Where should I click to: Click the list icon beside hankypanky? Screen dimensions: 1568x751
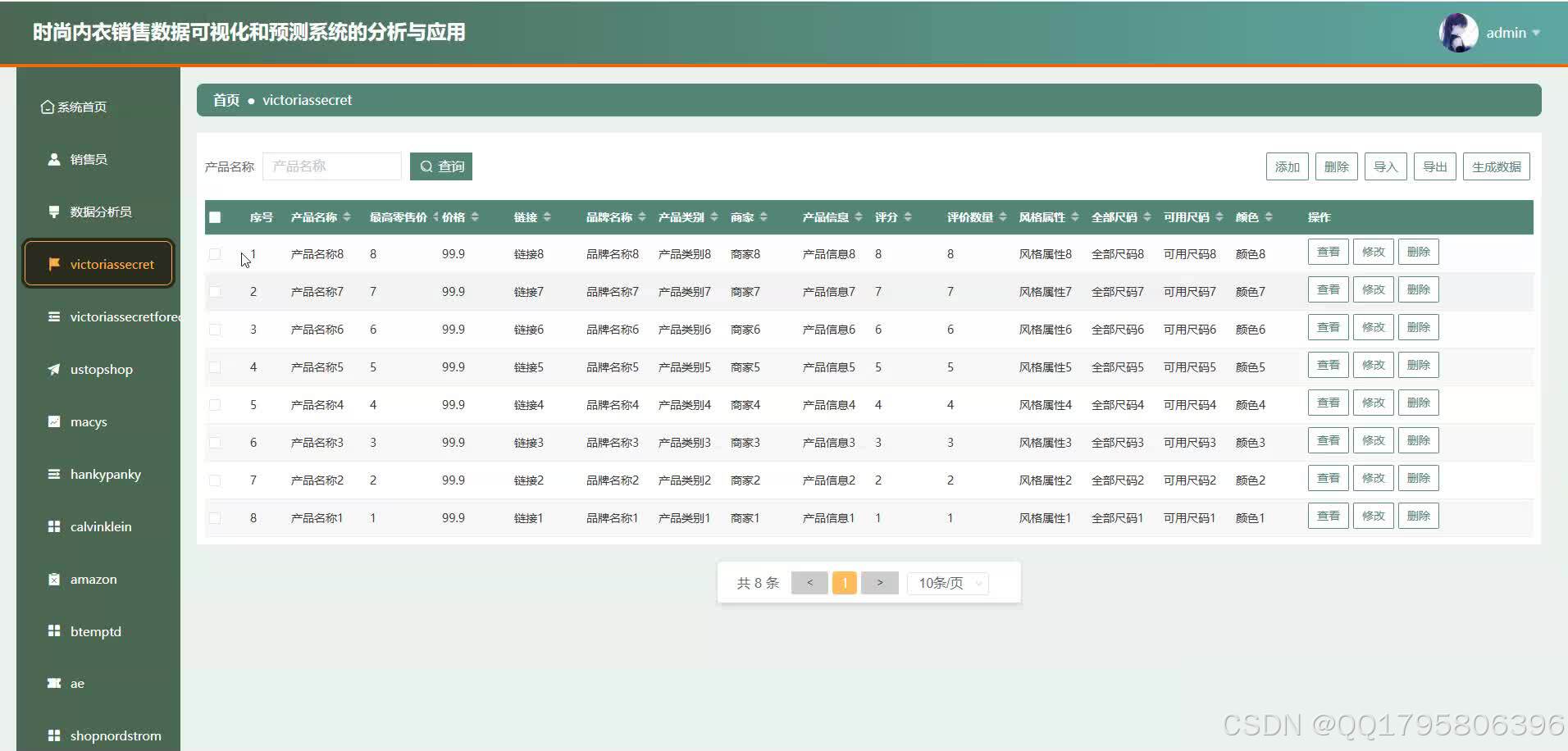[x=54, y=474]
